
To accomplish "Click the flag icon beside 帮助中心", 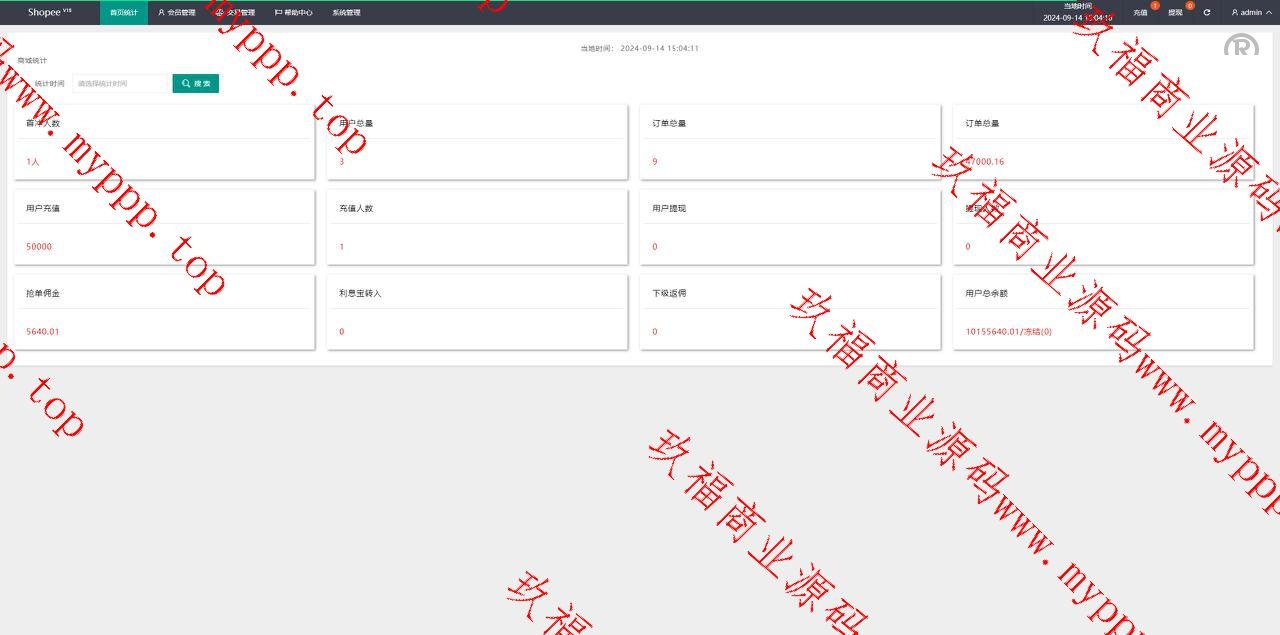I will click(x=277, y=12).
